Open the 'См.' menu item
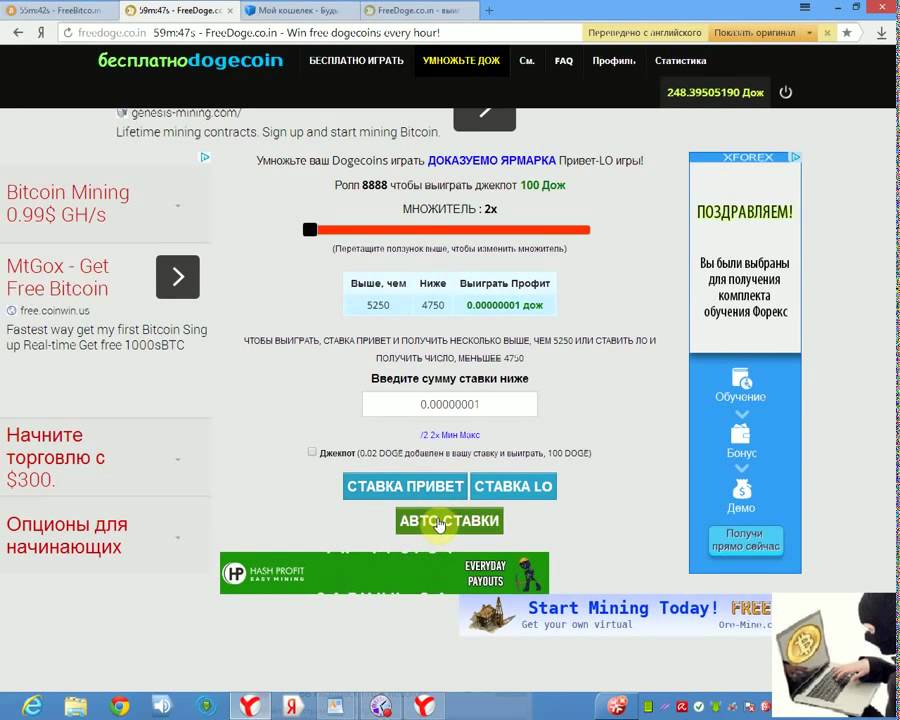The width and height of the screenshot is (900, 720). click(527, 60)
